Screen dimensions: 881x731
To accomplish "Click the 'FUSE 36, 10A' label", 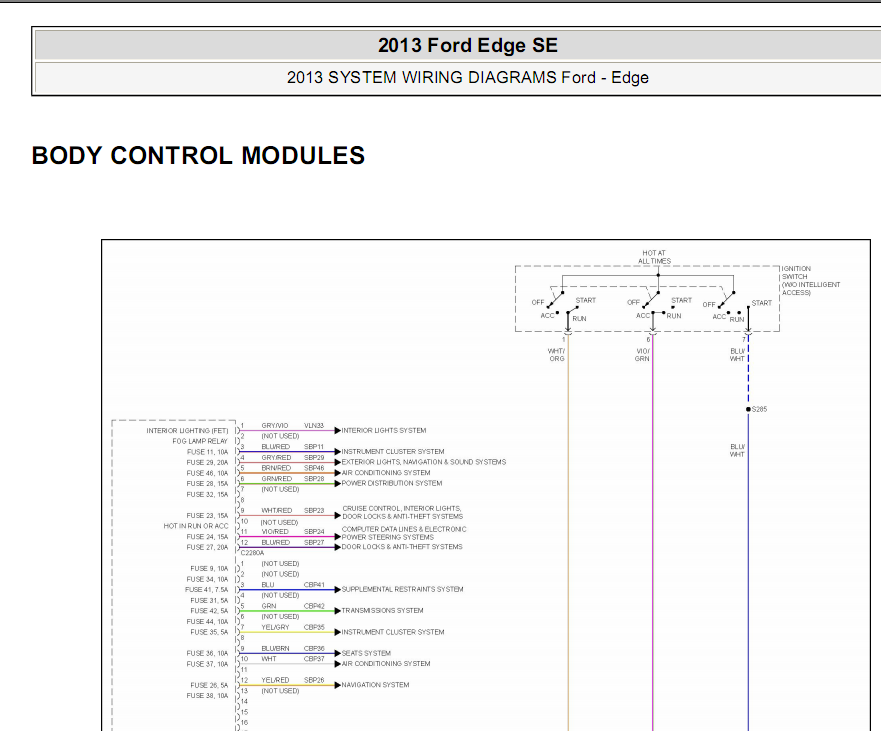I will pos(207,653).
